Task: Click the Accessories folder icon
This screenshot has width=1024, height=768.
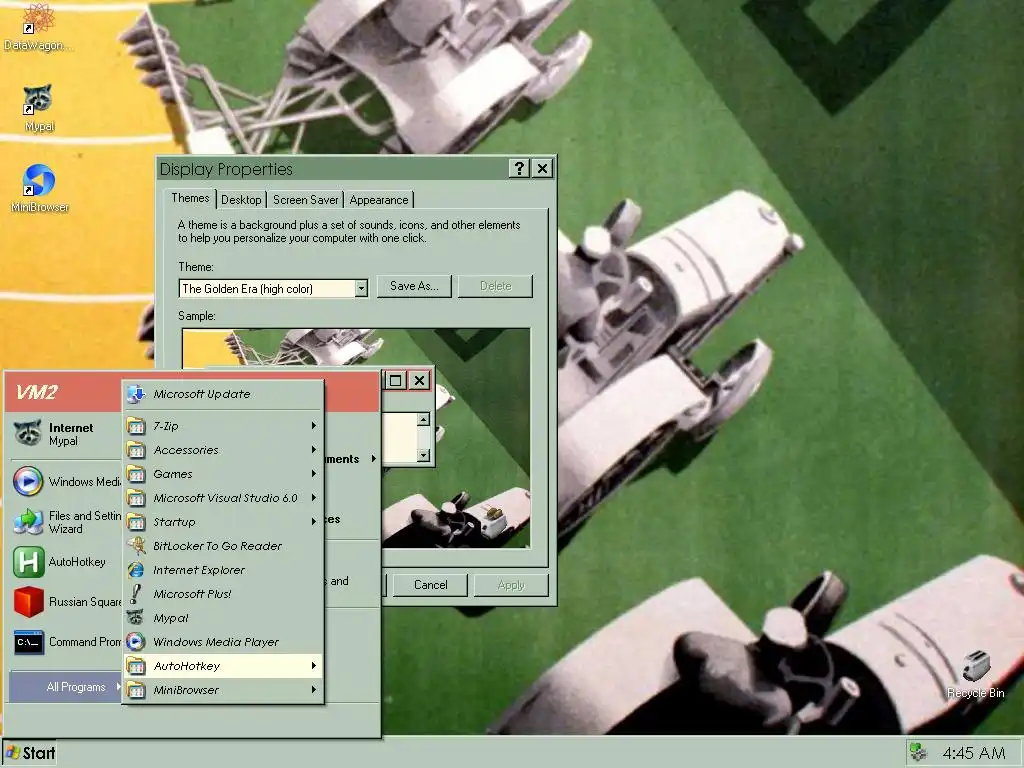Action: click(x=136, y=450)
